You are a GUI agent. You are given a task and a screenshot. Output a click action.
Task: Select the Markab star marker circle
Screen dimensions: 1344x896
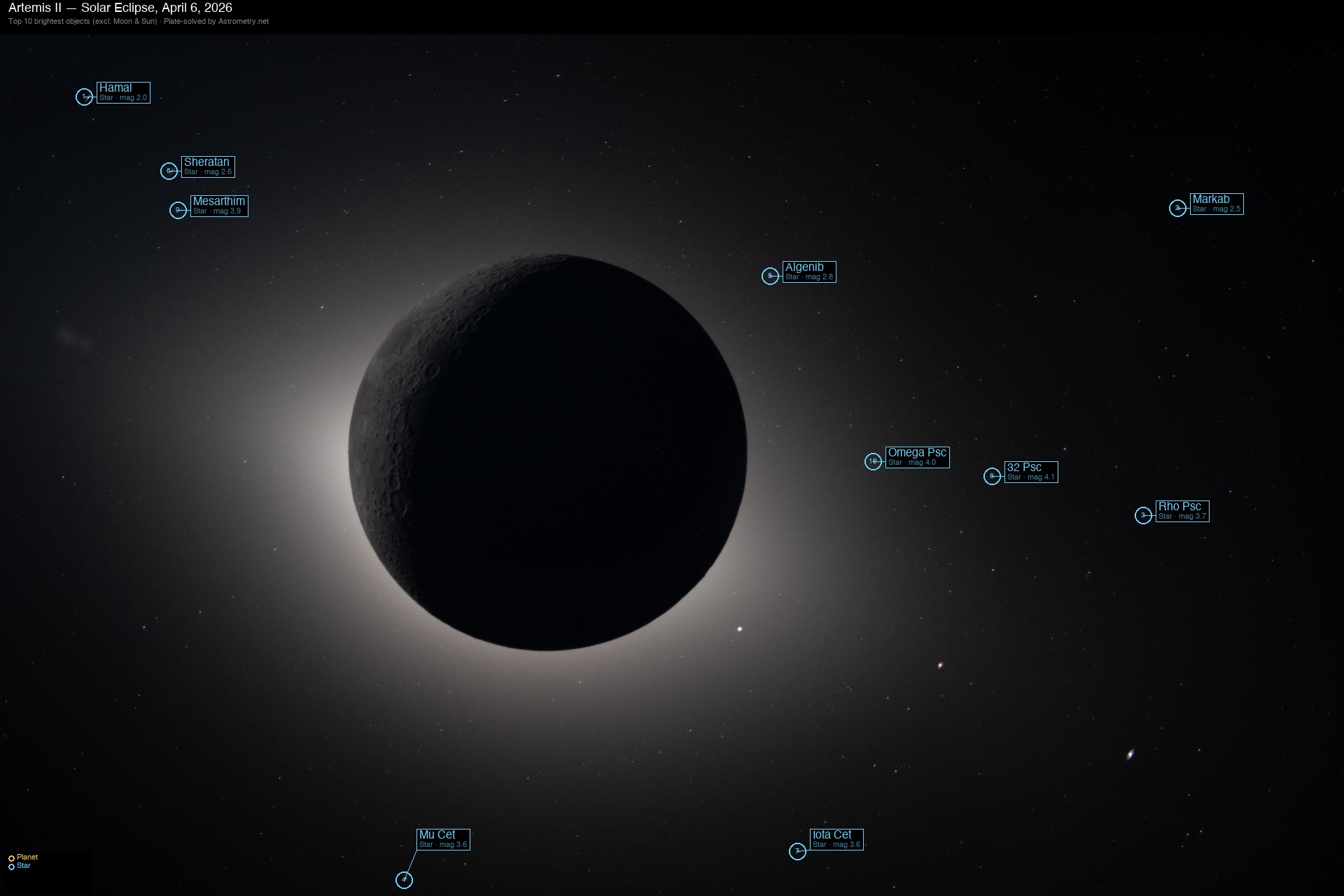[x=1179, y=207]
